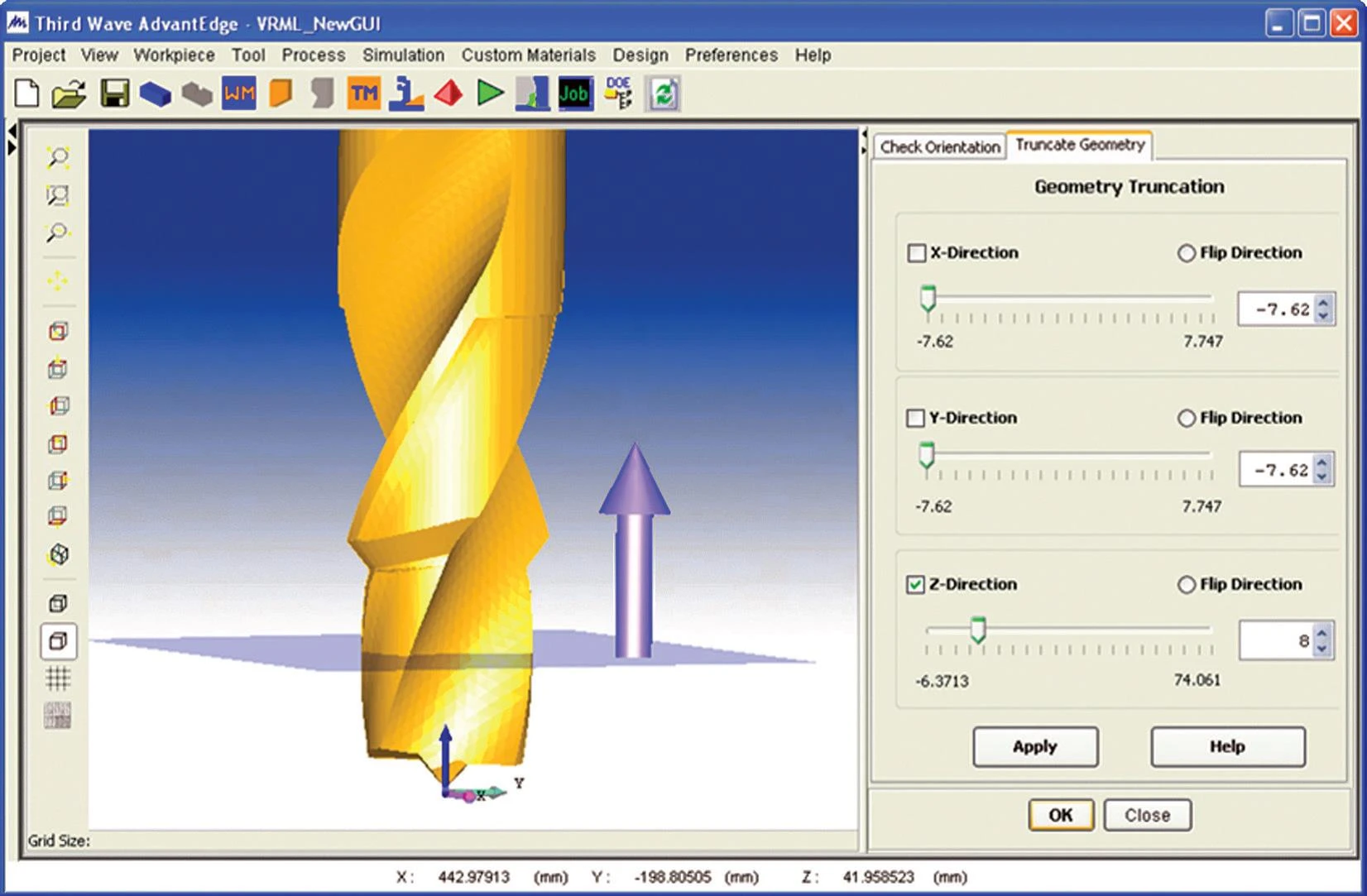
Task: Open the Simulation menu
Action: click(x=403, y=55)
